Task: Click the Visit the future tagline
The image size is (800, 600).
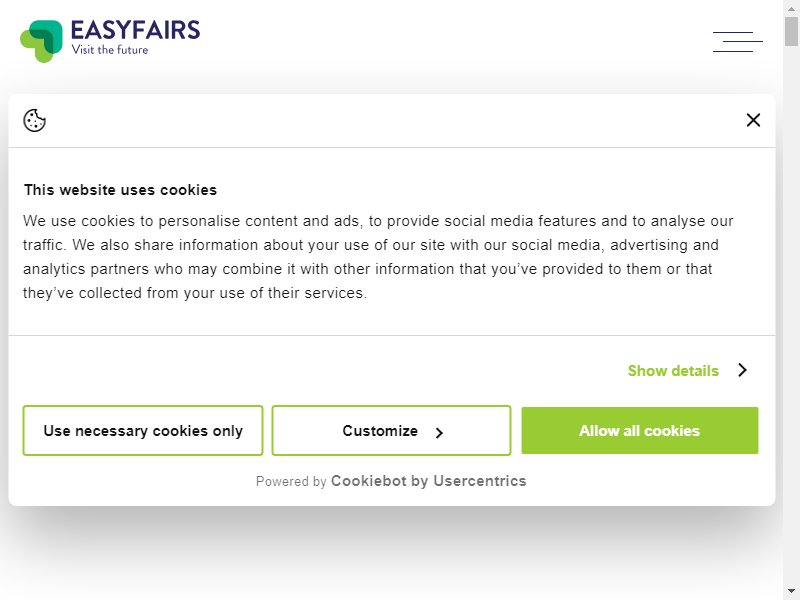Action: click(110, 49)
